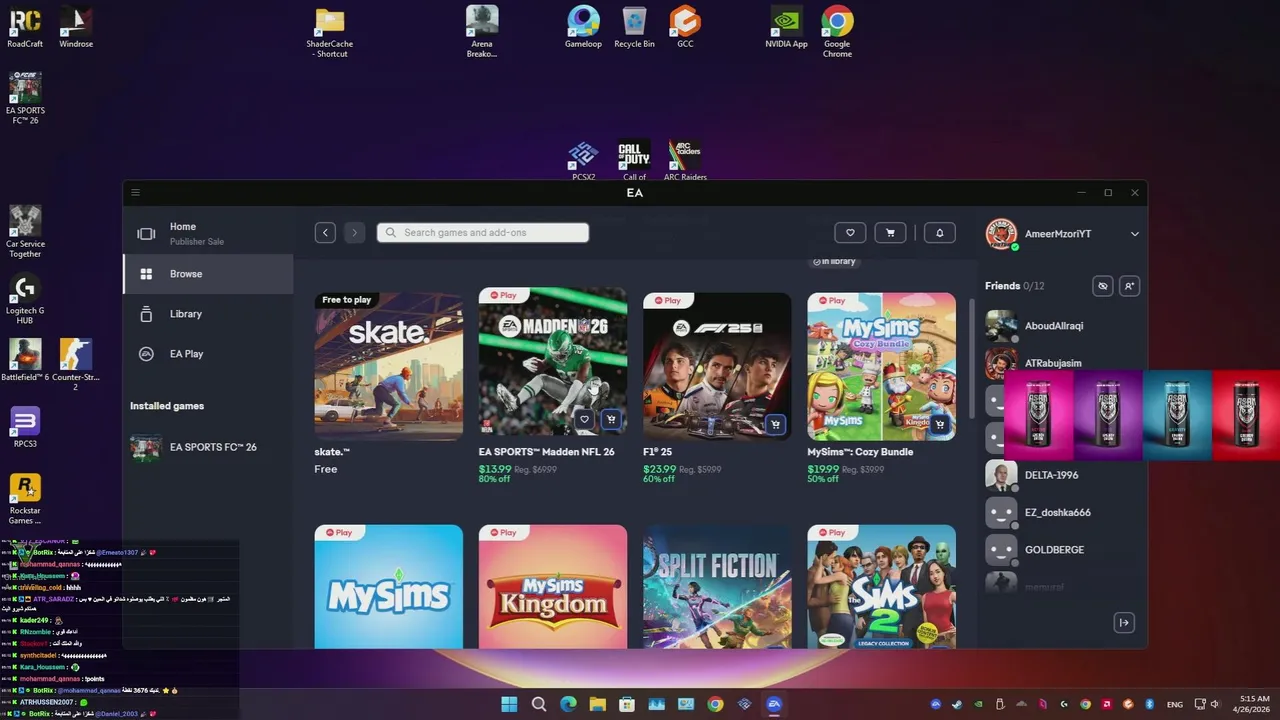
Task: Open the F1 25 game tile
Action: click(x=717, y=366)
